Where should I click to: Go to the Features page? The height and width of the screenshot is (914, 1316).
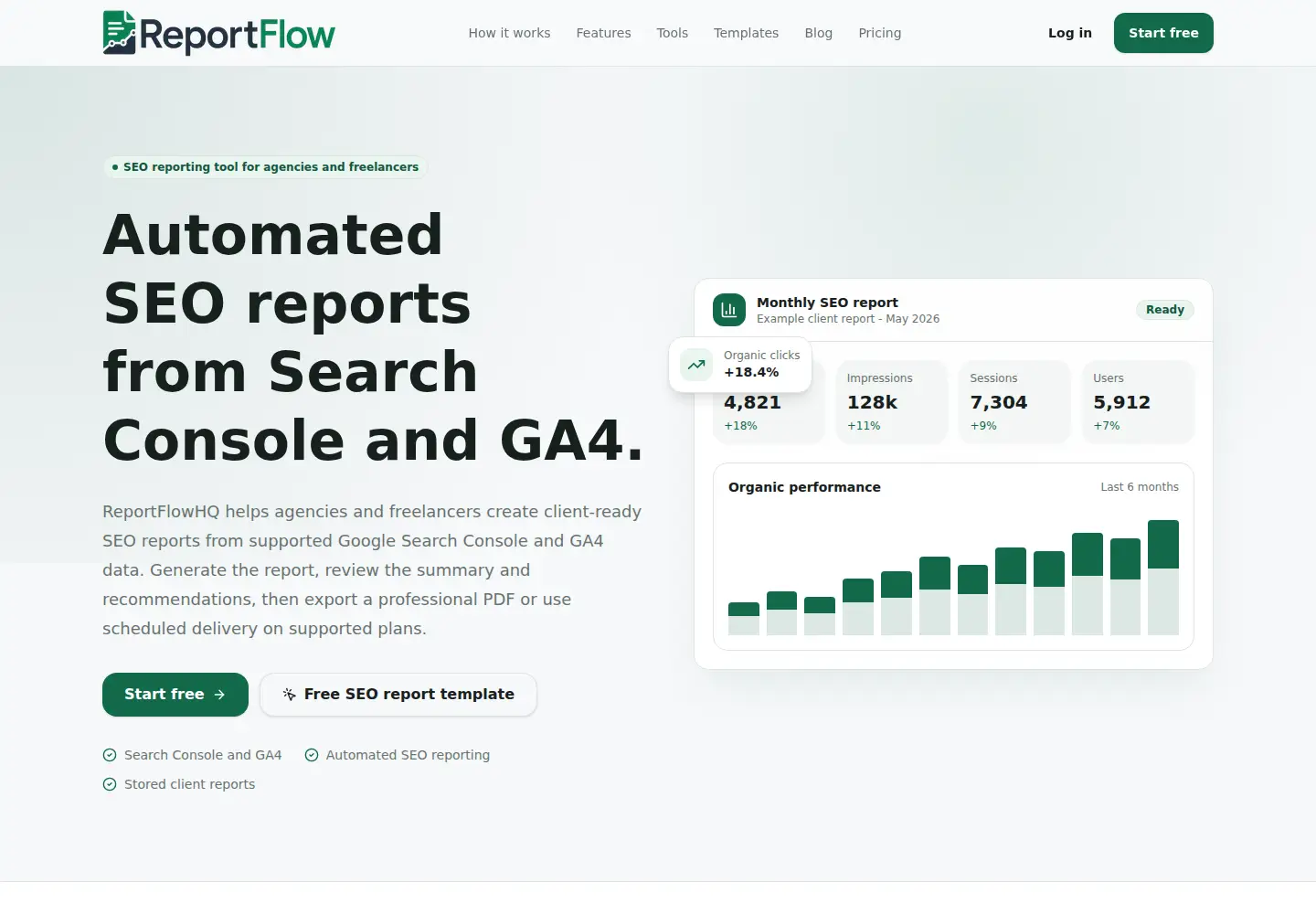[x=603, y=33]
